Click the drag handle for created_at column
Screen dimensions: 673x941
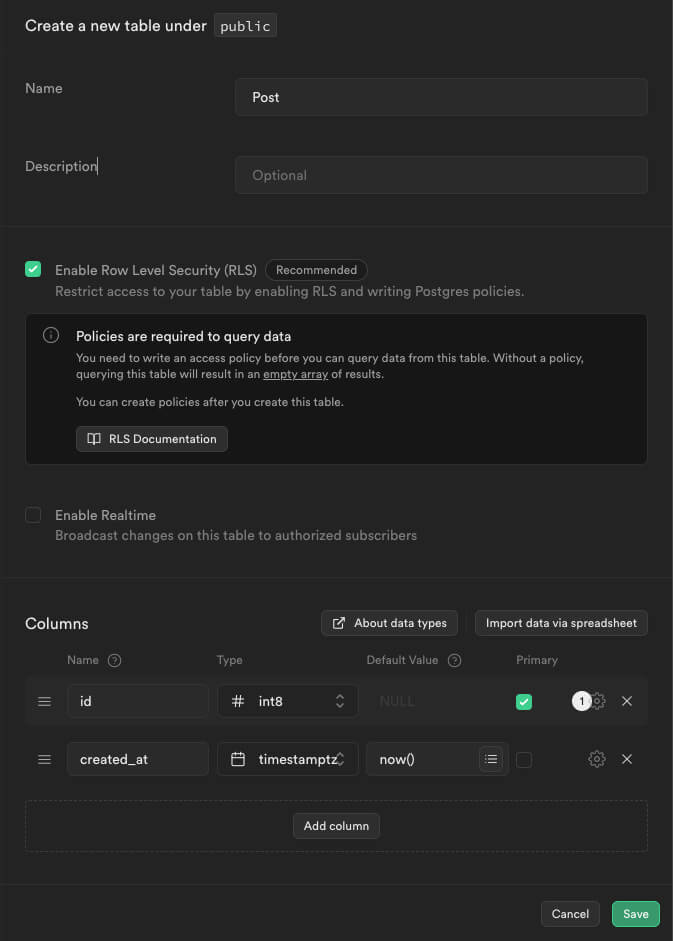click(x=44, y=760)
